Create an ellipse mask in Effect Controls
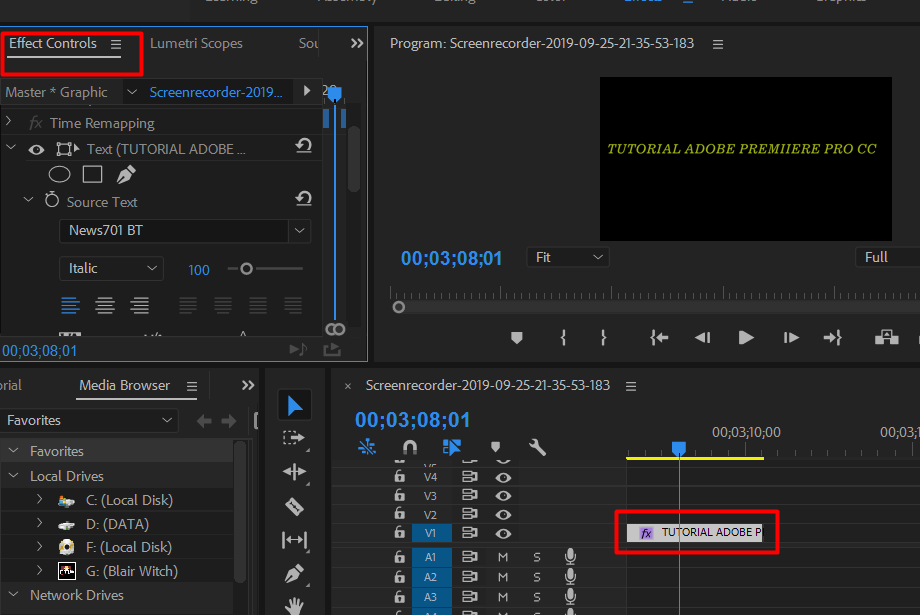 [59, 173]
